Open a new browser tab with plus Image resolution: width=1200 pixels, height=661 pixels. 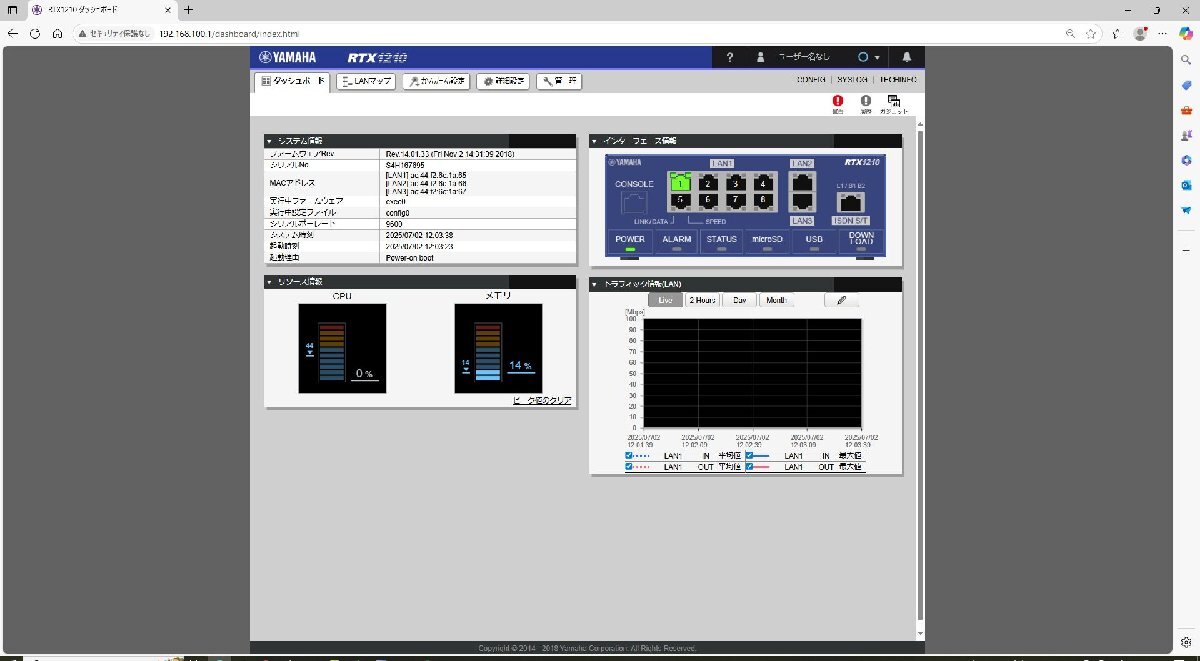[188, 9]
